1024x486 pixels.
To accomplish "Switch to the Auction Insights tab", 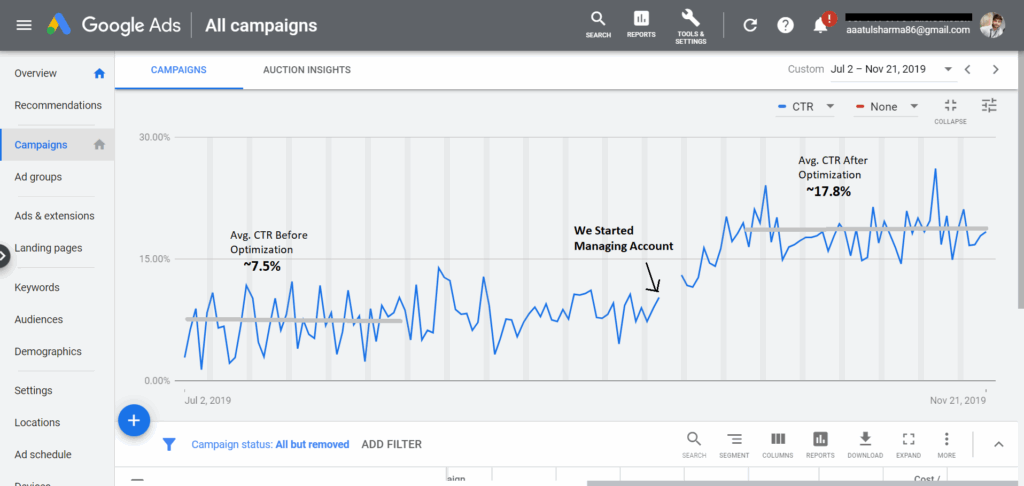I will click(306, 70).
